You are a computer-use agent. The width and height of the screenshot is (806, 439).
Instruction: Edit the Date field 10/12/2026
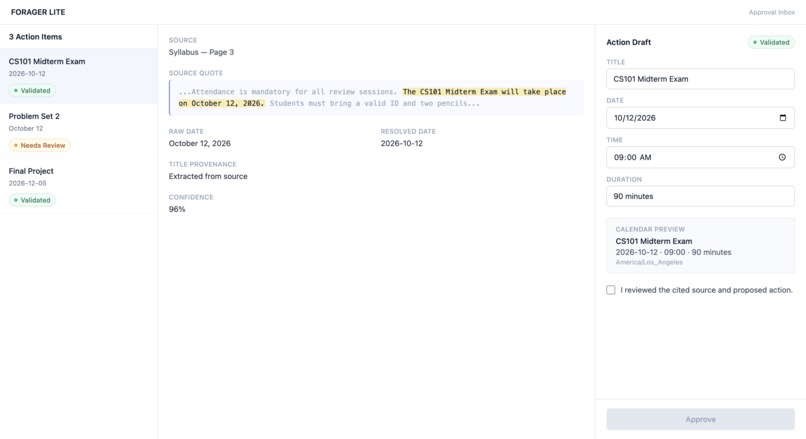coord(700,118)
